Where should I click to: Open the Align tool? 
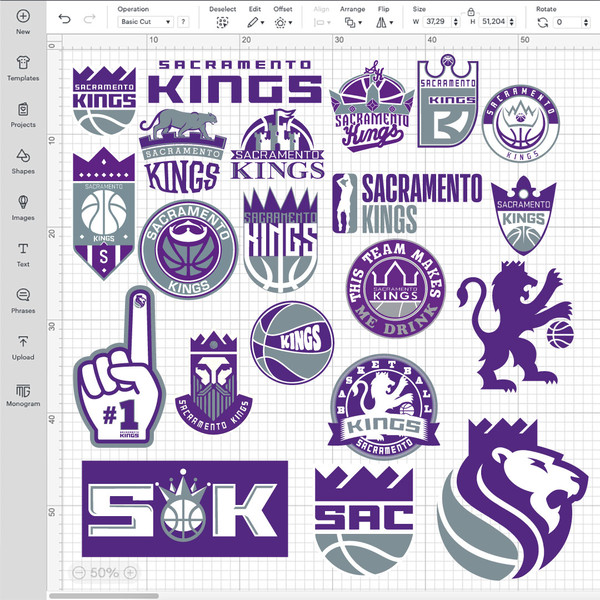click(x=319, y=23)
